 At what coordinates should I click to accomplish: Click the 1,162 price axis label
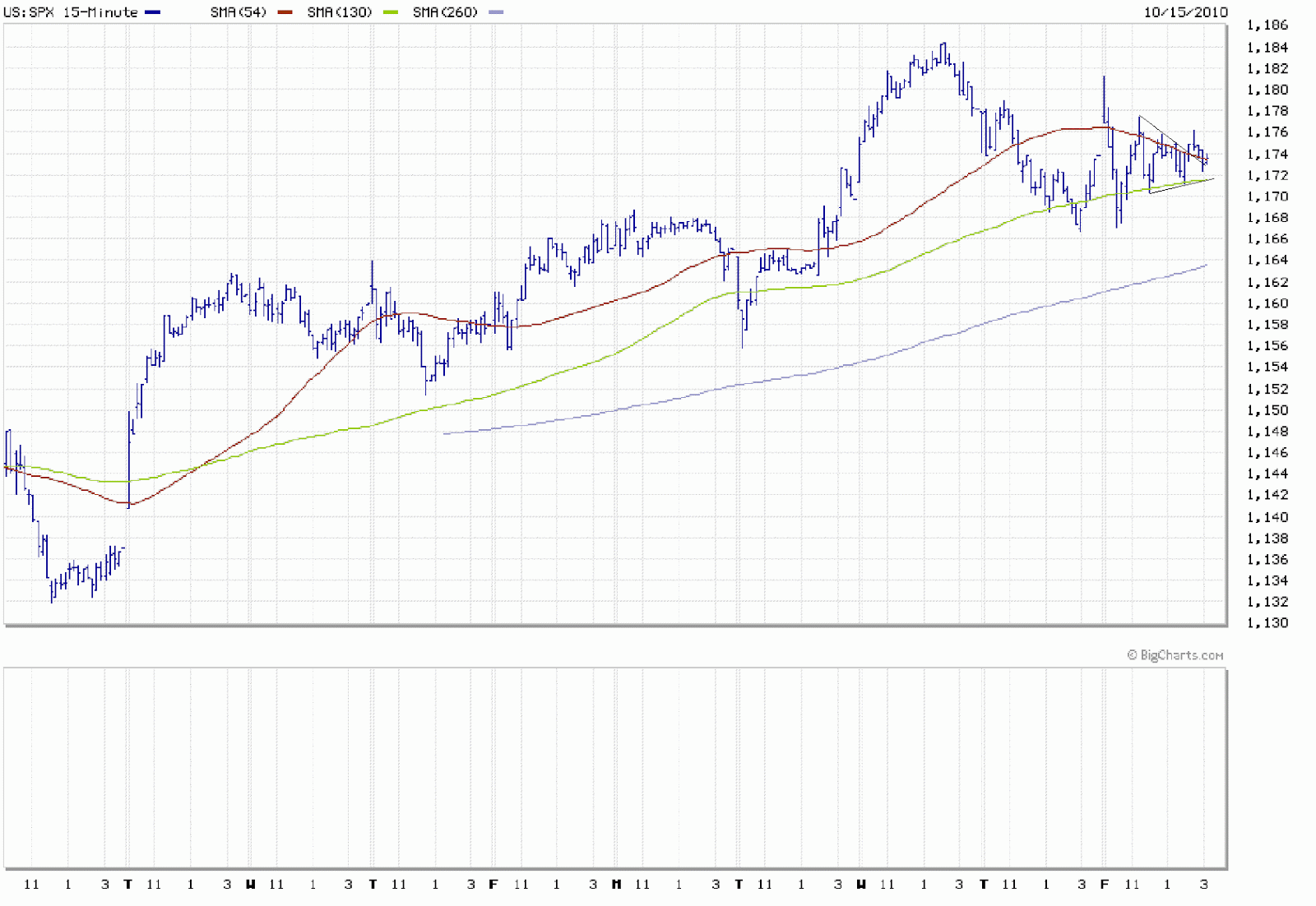pos(1267,283)
